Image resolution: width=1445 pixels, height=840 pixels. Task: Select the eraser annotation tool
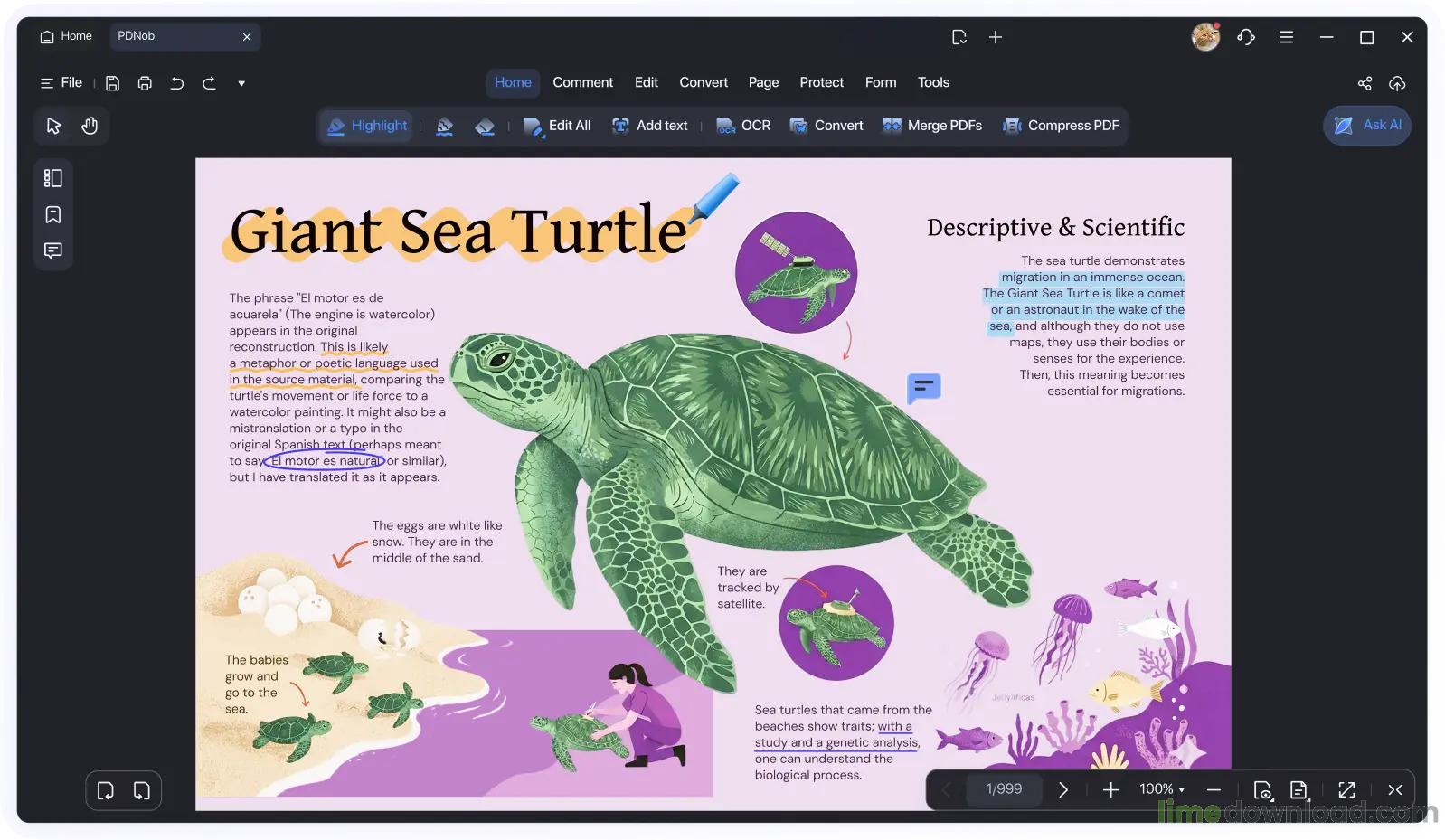(x=485, y=126)
